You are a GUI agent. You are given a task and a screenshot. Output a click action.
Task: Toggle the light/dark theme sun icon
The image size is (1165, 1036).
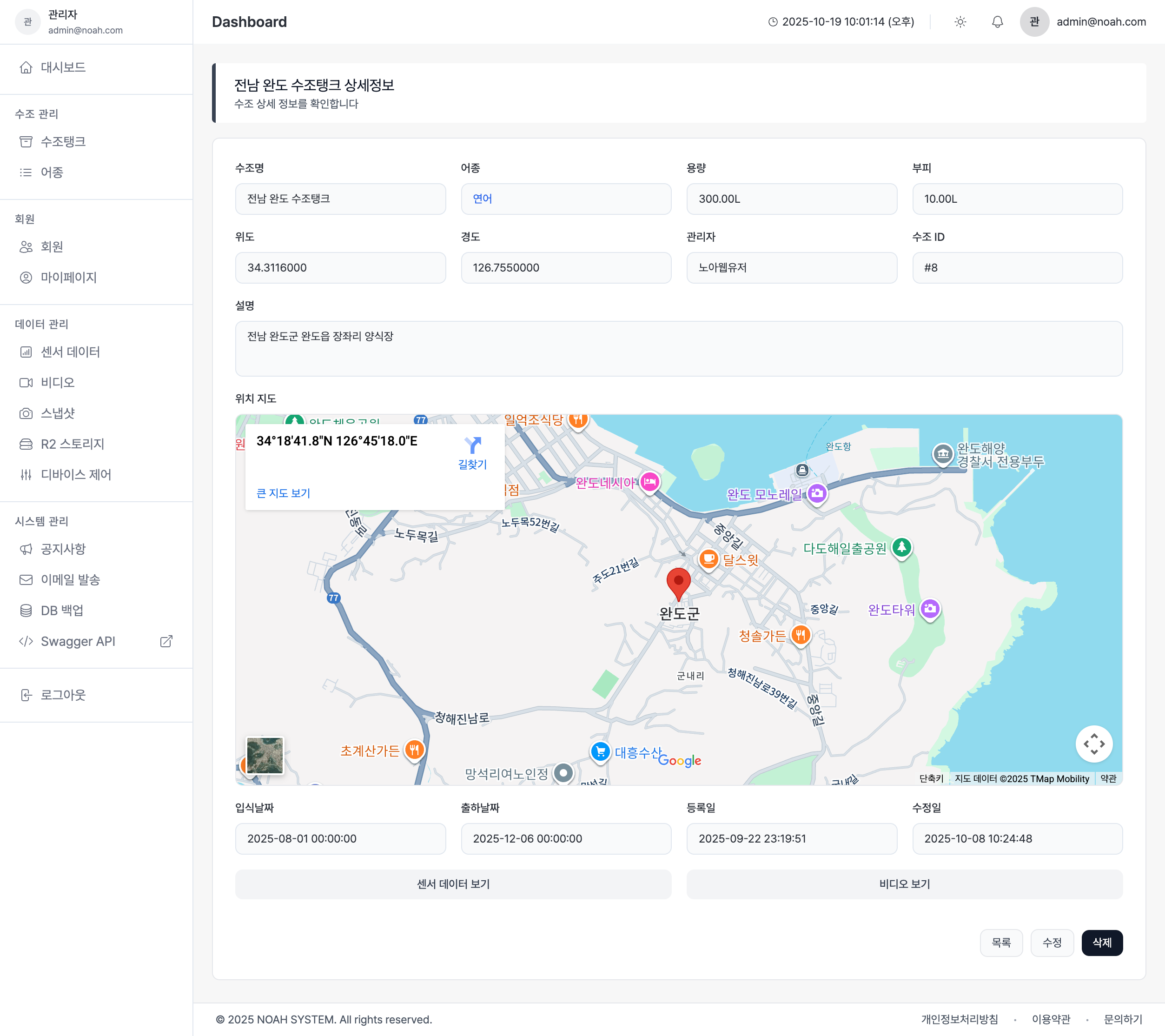[x=960, y=22]
